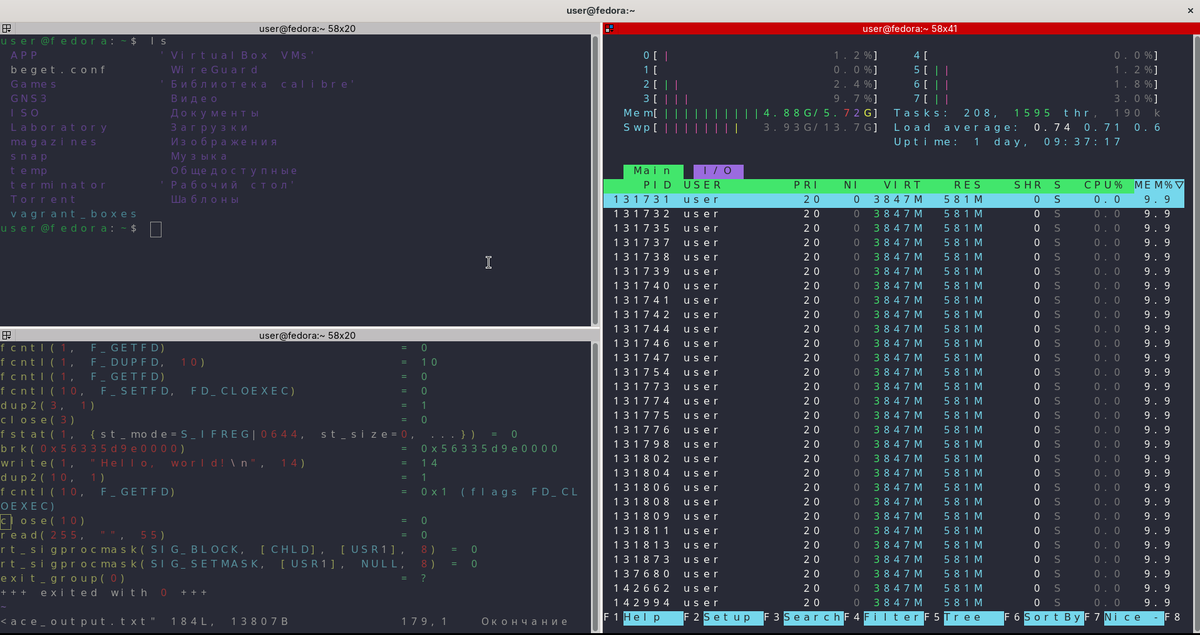
Task: Open the group icon in red htop pane titlebar
Action: [609, 28]
